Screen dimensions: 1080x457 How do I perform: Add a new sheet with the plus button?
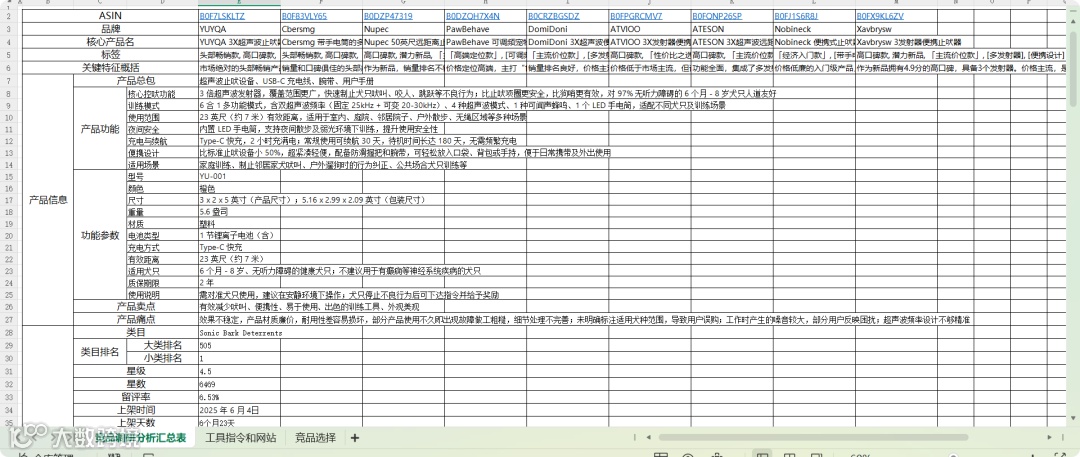(354, 438)
